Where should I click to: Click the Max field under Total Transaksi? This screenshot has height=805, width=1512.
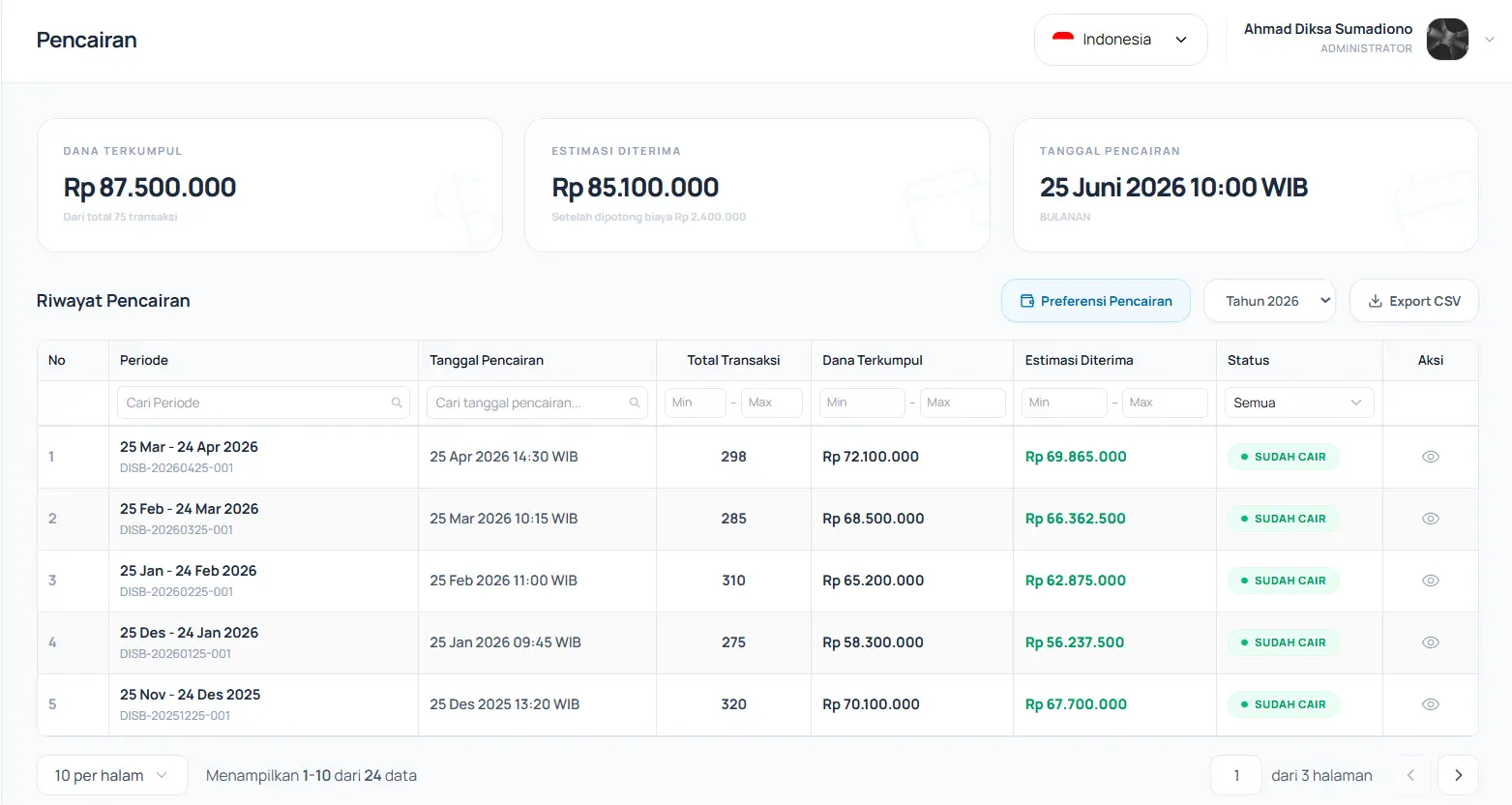point(772,402)
